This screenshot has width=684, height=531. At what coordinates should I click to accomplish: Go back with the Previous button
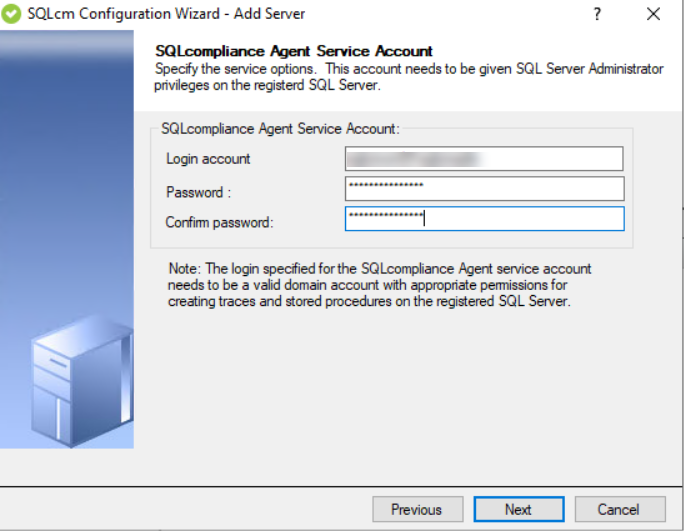417,509
